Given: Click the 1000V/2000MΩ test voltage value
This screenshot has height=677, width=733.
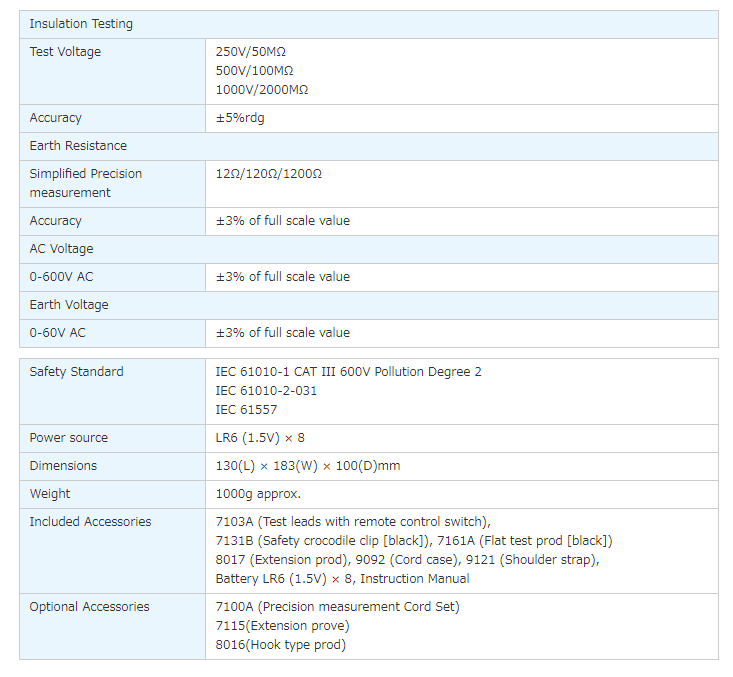Looking at the screenshot, I should click(262, 90).
